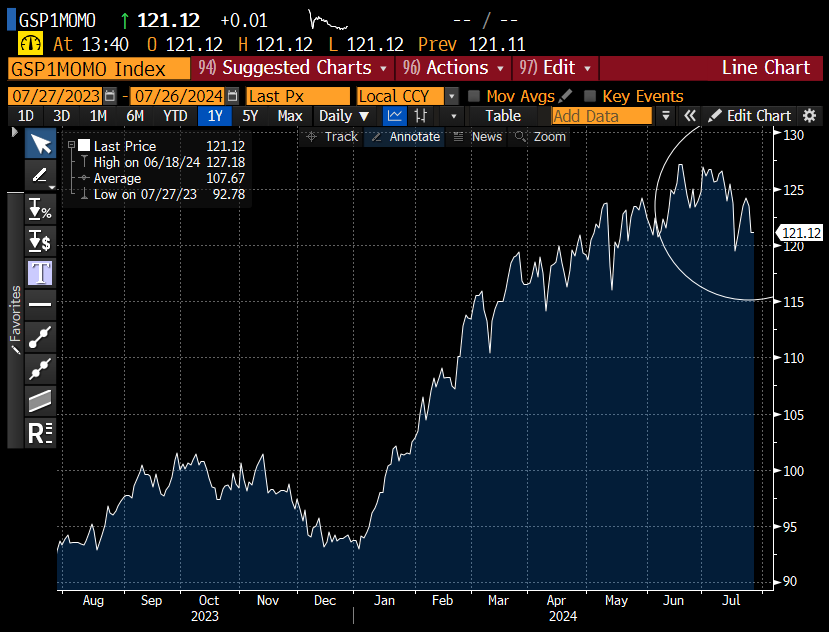Open the Suggested Charts dropdown

(293, 68)
